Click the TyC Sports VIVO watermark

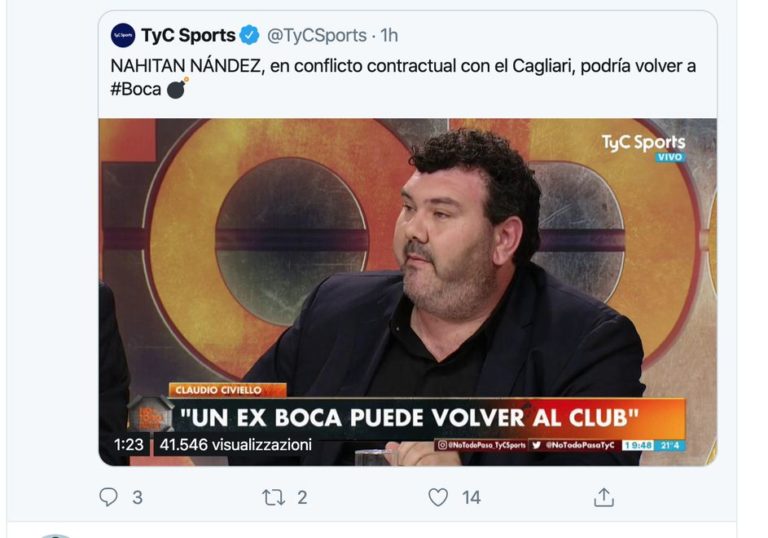(x=644, y=147)
